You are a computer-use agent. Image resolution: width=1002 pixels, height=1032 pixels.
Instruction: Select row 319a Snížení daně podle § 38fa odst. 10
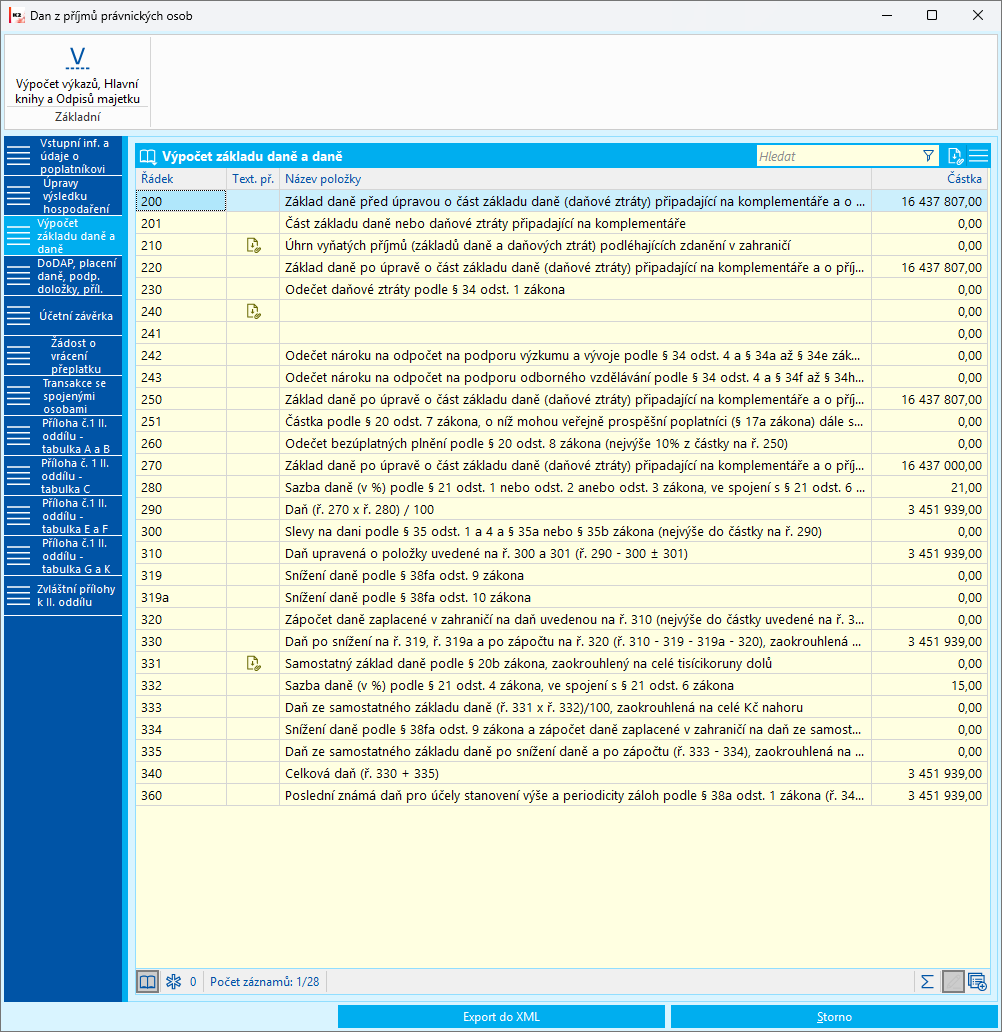pyautogui.click(x=562, y=598)
